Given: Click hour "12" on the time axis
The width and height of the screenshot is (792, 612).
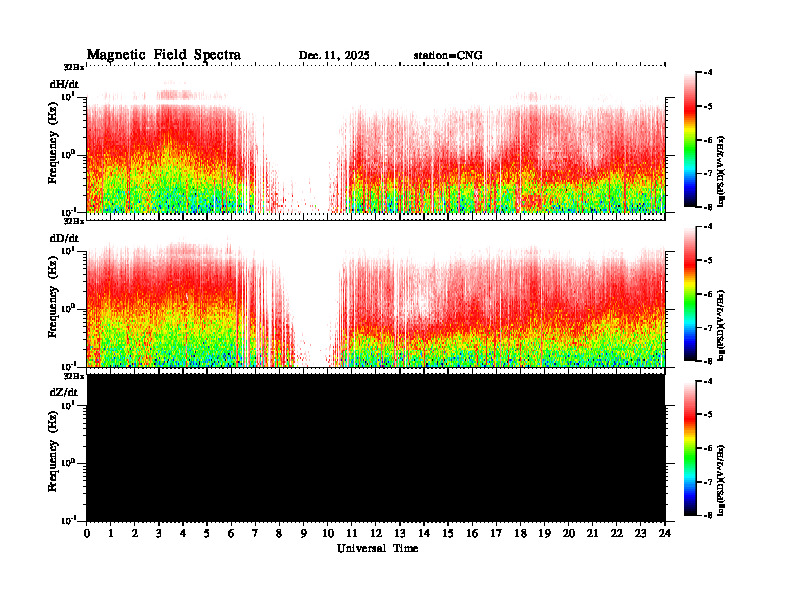Looking at the screenshot, I should [x=376, y=533].
